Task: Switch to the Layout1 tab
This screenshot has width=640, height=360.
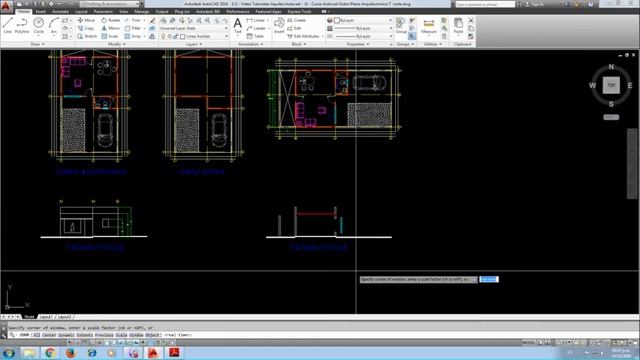Action: 46,317
